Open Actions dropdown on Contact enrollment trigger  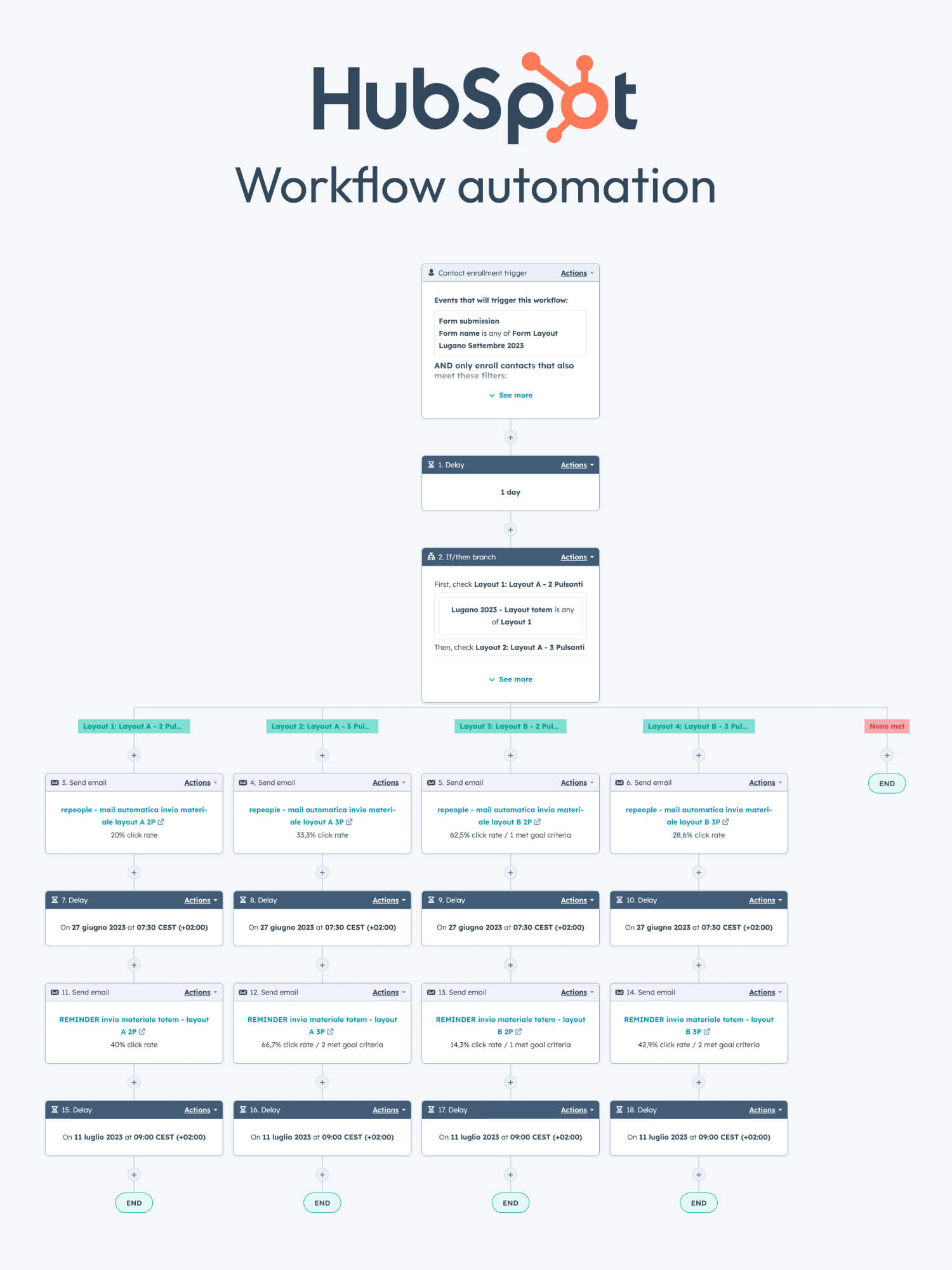[x=577, y=273]
